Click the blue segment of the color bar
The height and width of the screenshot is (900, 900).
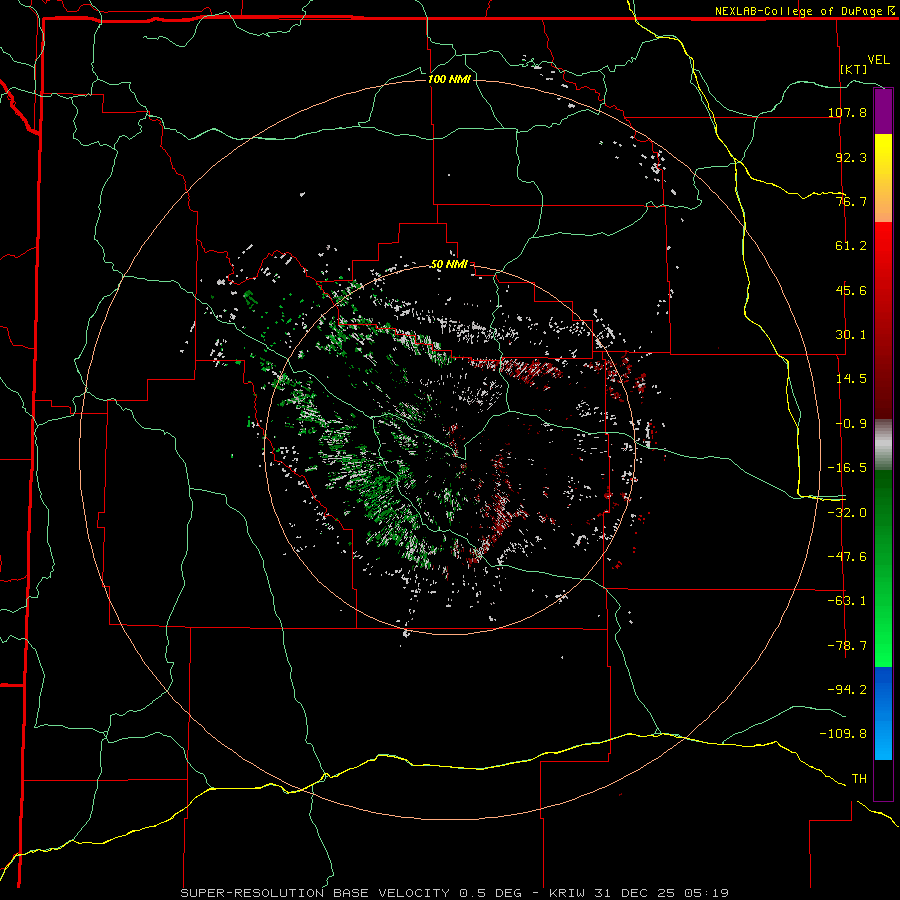click(883, 713)
